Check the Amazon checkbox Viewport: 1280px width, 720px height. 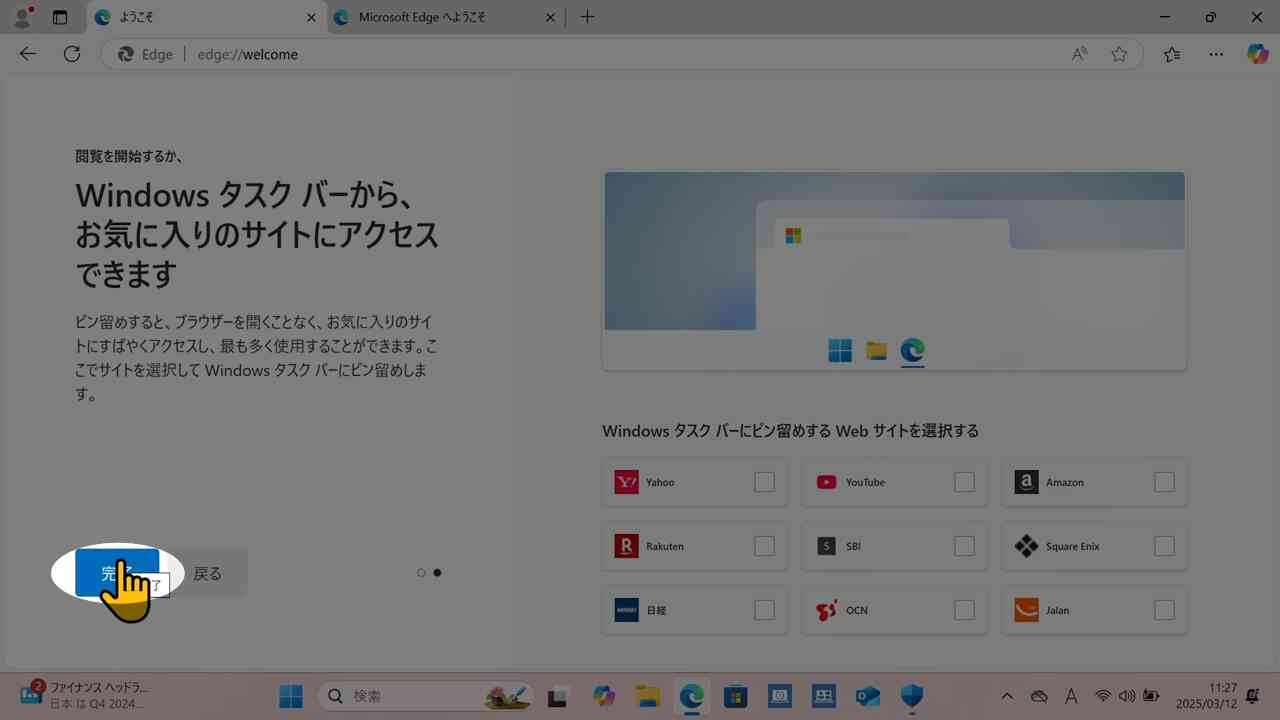tap(1164, 482)
